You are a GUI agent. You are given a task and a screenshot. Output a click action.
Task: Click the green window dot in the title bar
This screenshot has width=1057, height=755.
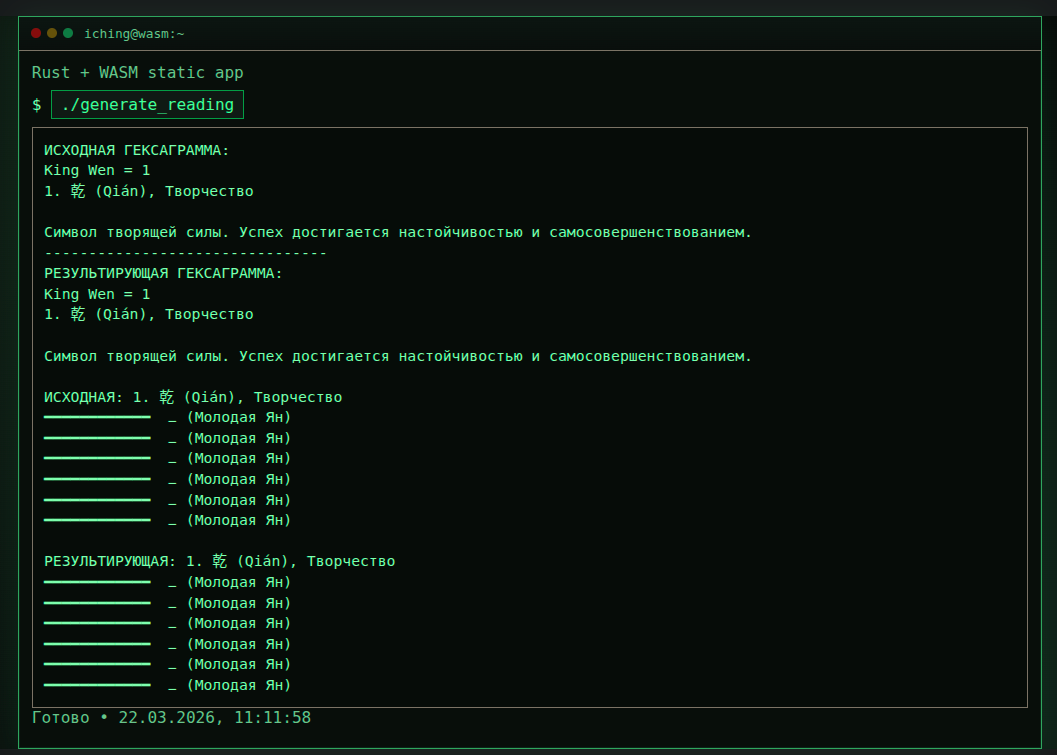[68, 33]
